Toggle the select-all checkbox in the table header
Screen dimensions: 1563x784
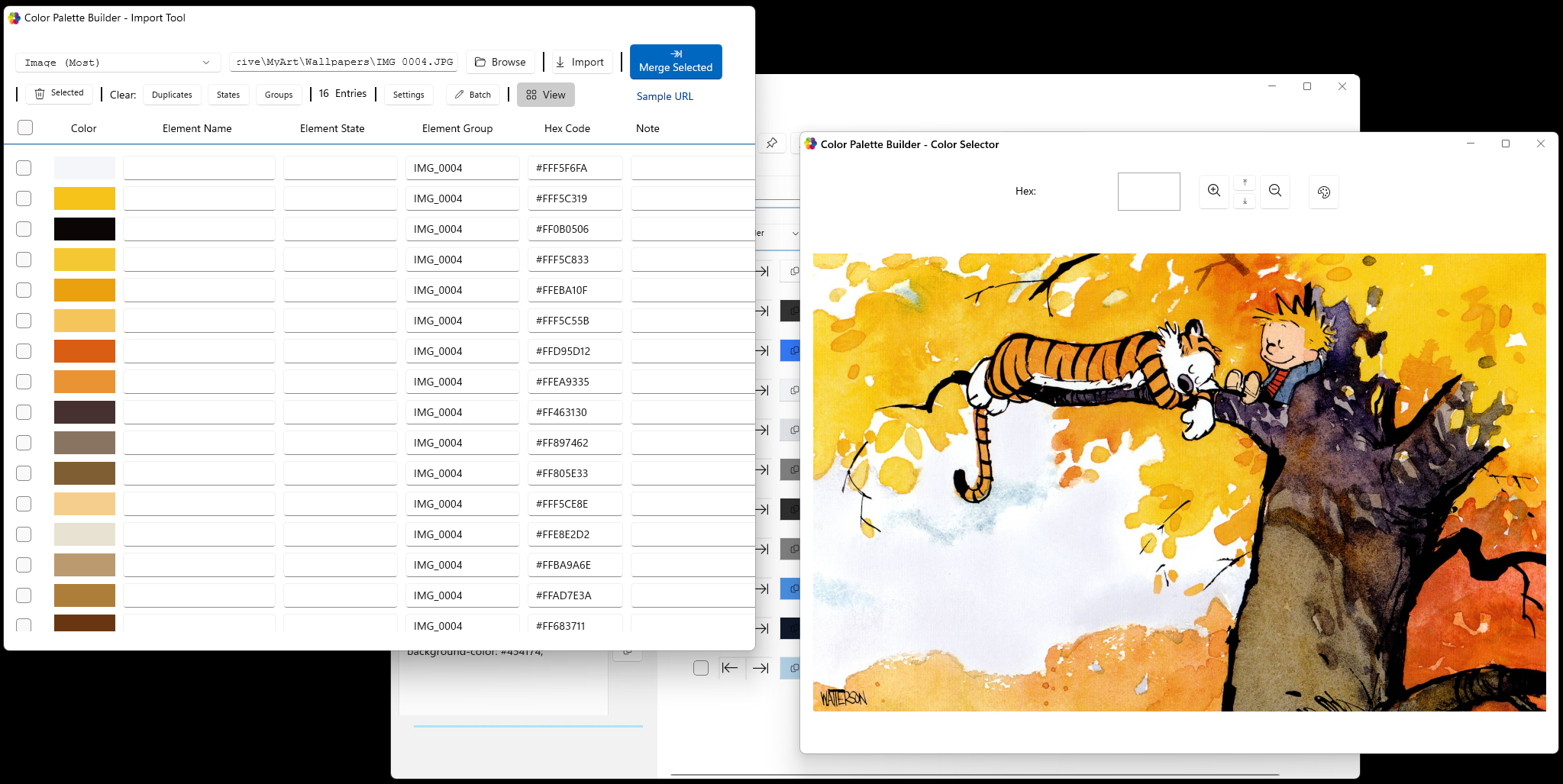pos(25,127)
